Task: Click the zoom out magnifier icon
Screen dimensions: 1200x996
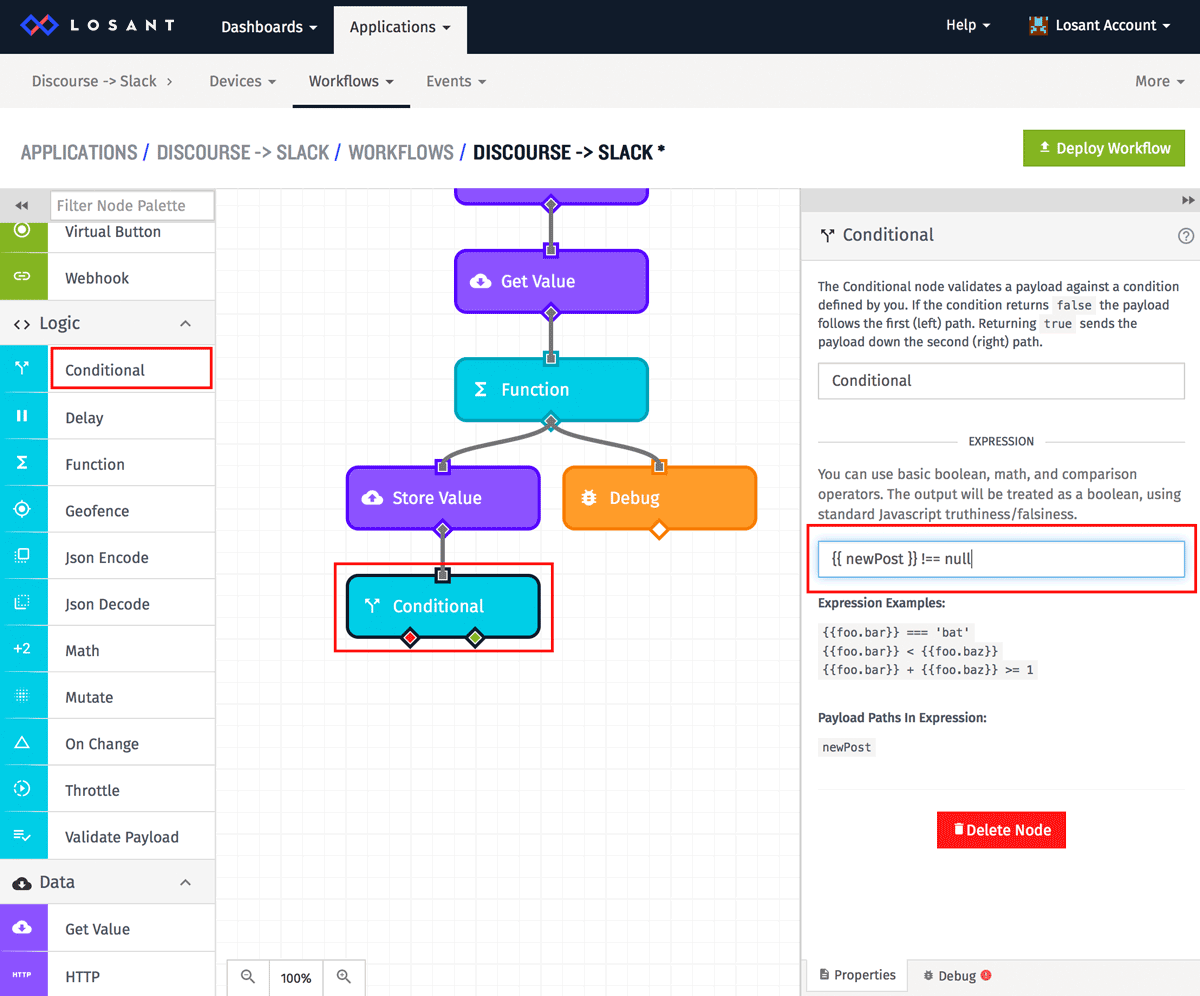Action: (x=248, y=978)
